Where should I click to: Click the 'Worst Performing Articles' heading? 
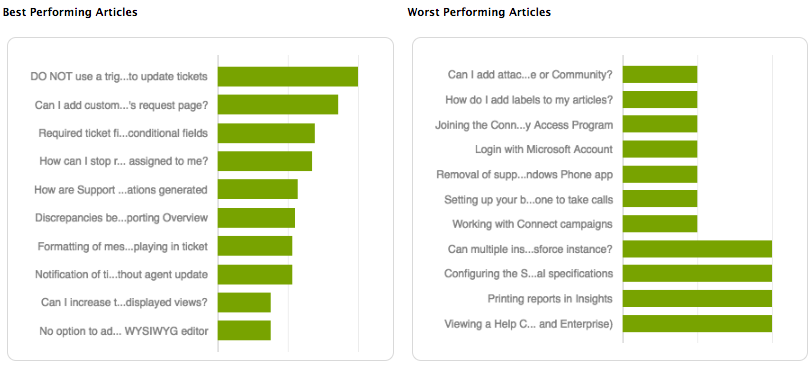(x=479, y=12)
